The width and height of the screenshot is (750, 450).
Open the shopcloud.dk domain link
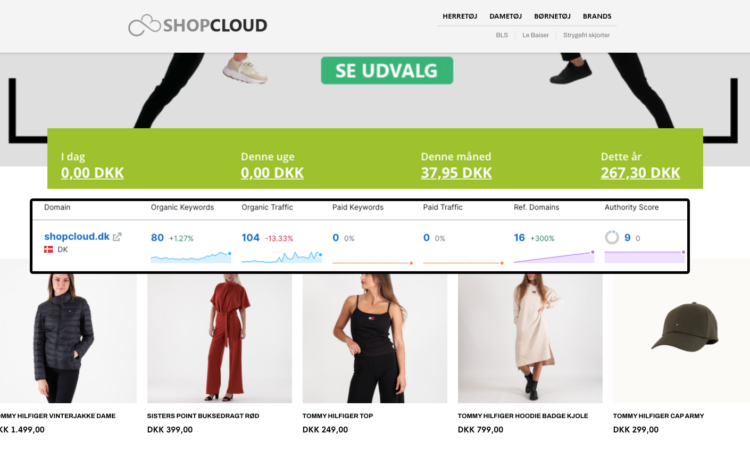pyautogui.click(x=77, y=236)
